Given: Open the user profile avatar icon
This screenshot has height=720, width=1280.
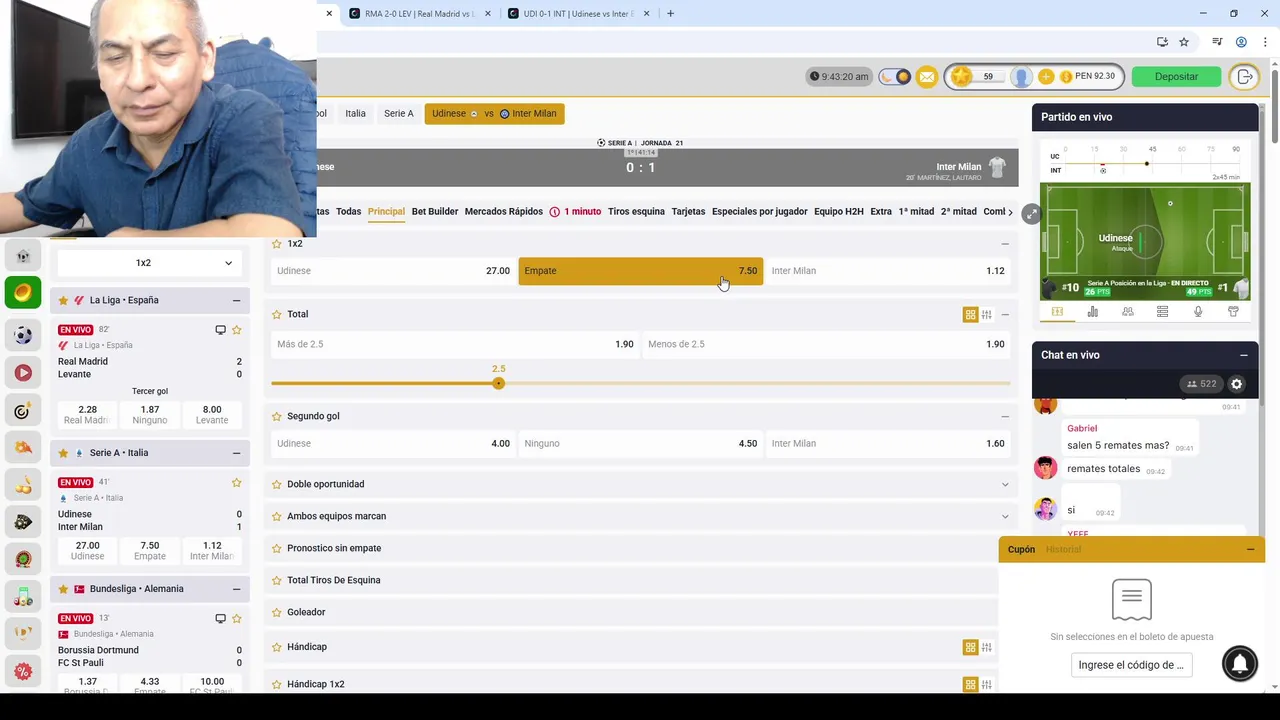Looking at the screenshot, I should [x=1021, y=77].
